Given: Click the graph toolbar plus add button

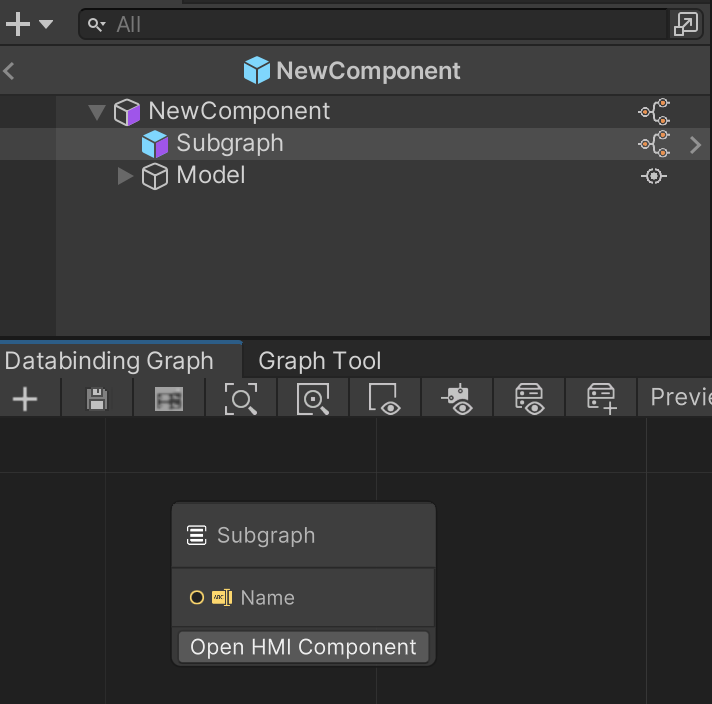Looking at the screenshot, I should click(x=25, y=399).
